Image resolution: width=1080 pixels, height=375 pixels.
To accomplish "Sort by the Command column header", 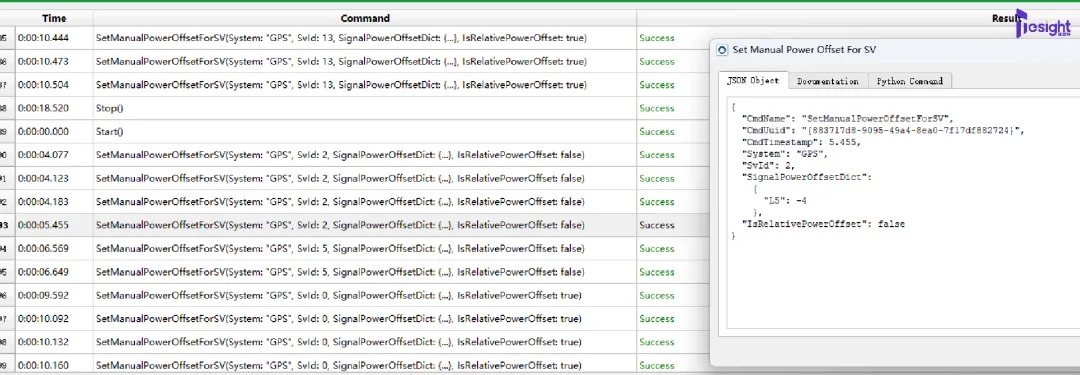I will click(365, 19).
